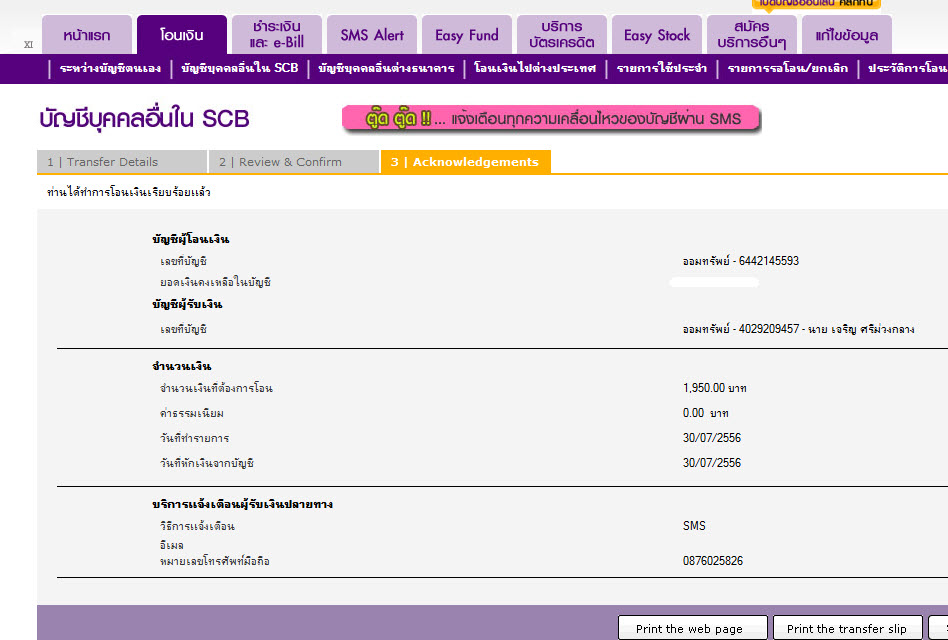
Task: Click the หมายเลขโทรศัพท์มือถือ label
Action: (x=215, y=561)
